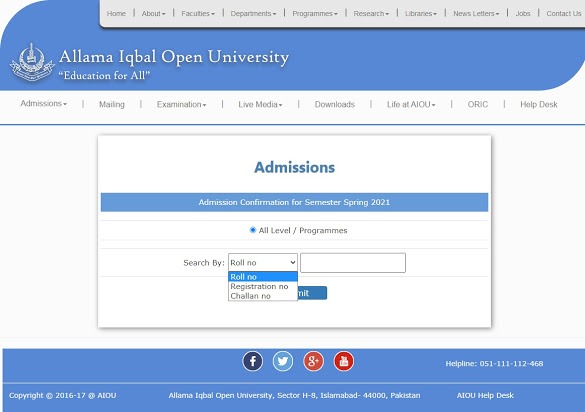Open the Twitter bird icon link
Screen dimensions: 585x412
point(283,361)
